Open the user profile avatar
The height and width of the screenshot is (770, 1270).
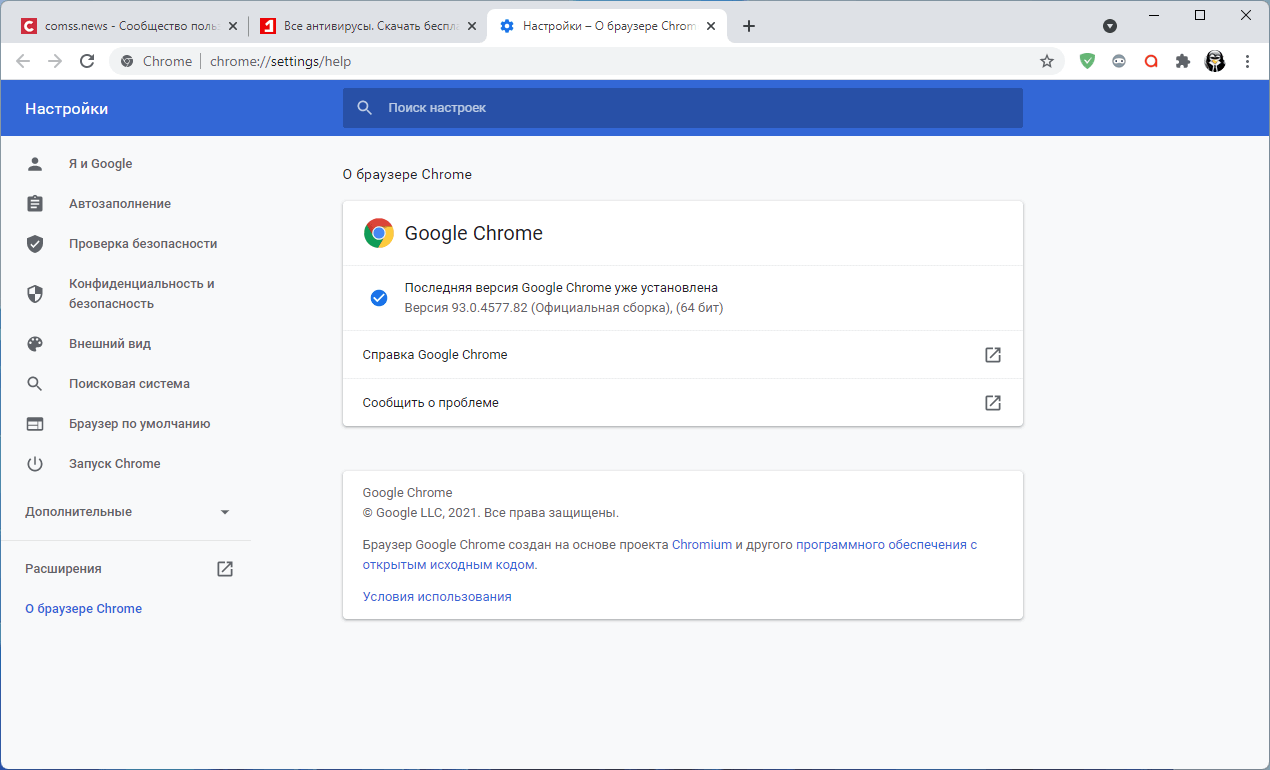[x=1215, y=61]
